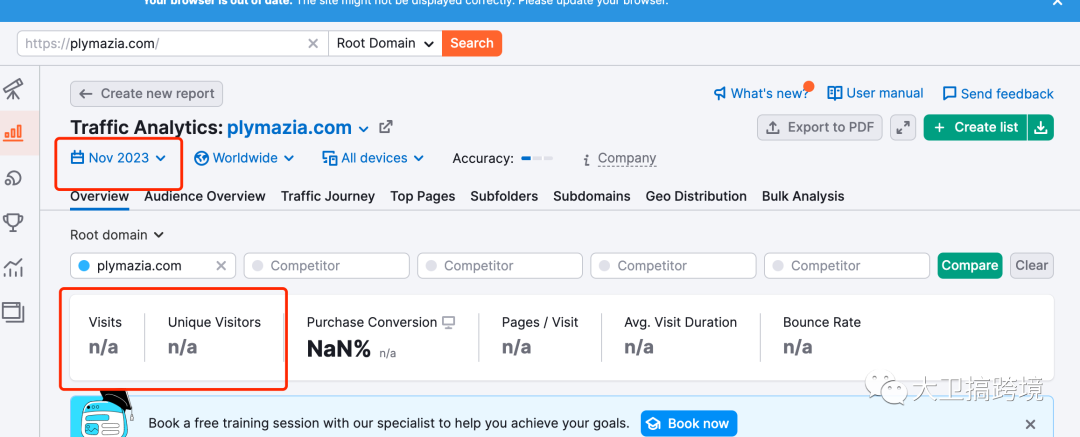Dismiss the training session banner
1080x437 pixels.
pos(1030,424)
